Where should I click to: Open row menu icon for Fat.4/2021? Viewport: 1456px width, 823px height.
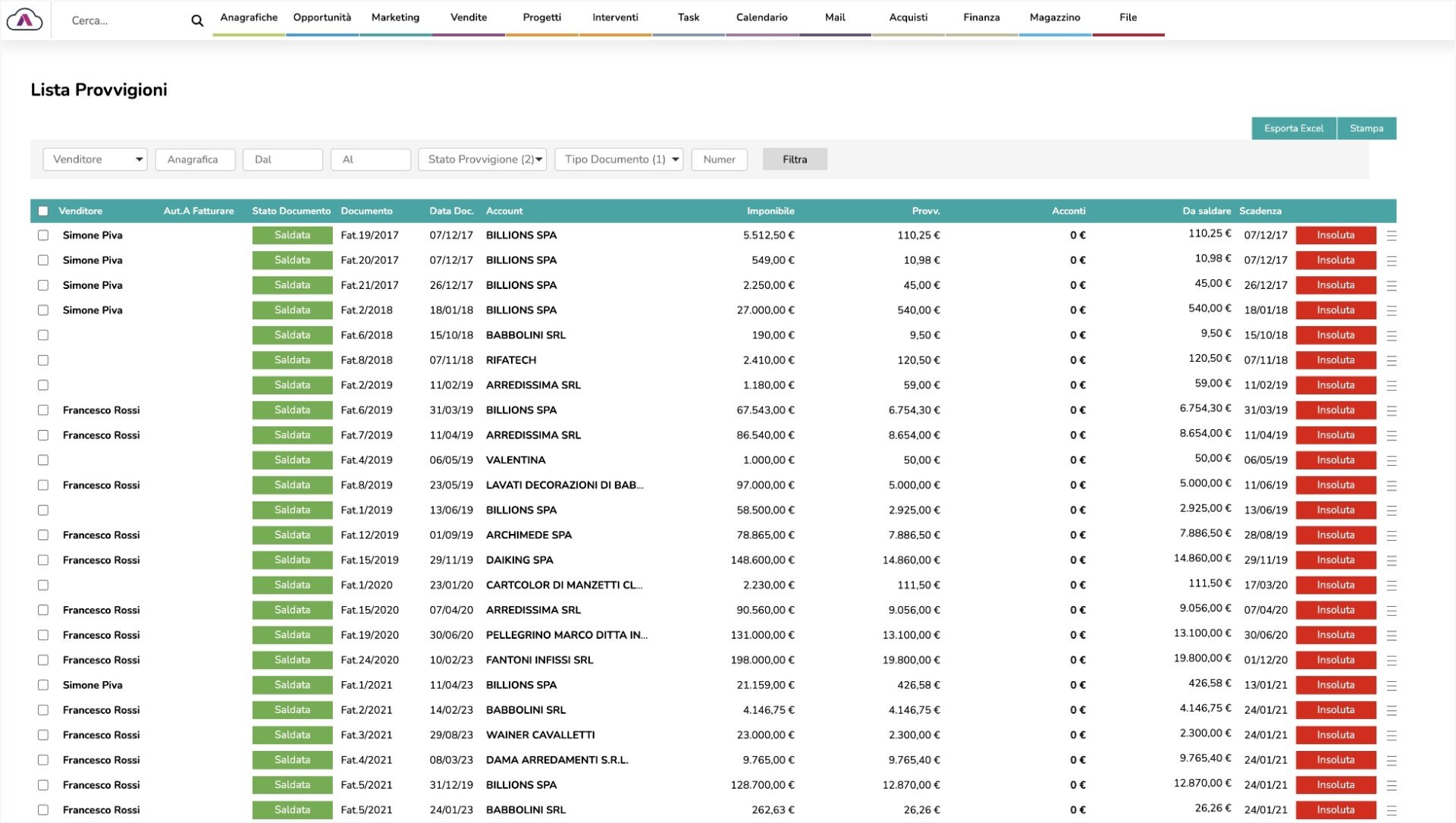click(1391, 761)
